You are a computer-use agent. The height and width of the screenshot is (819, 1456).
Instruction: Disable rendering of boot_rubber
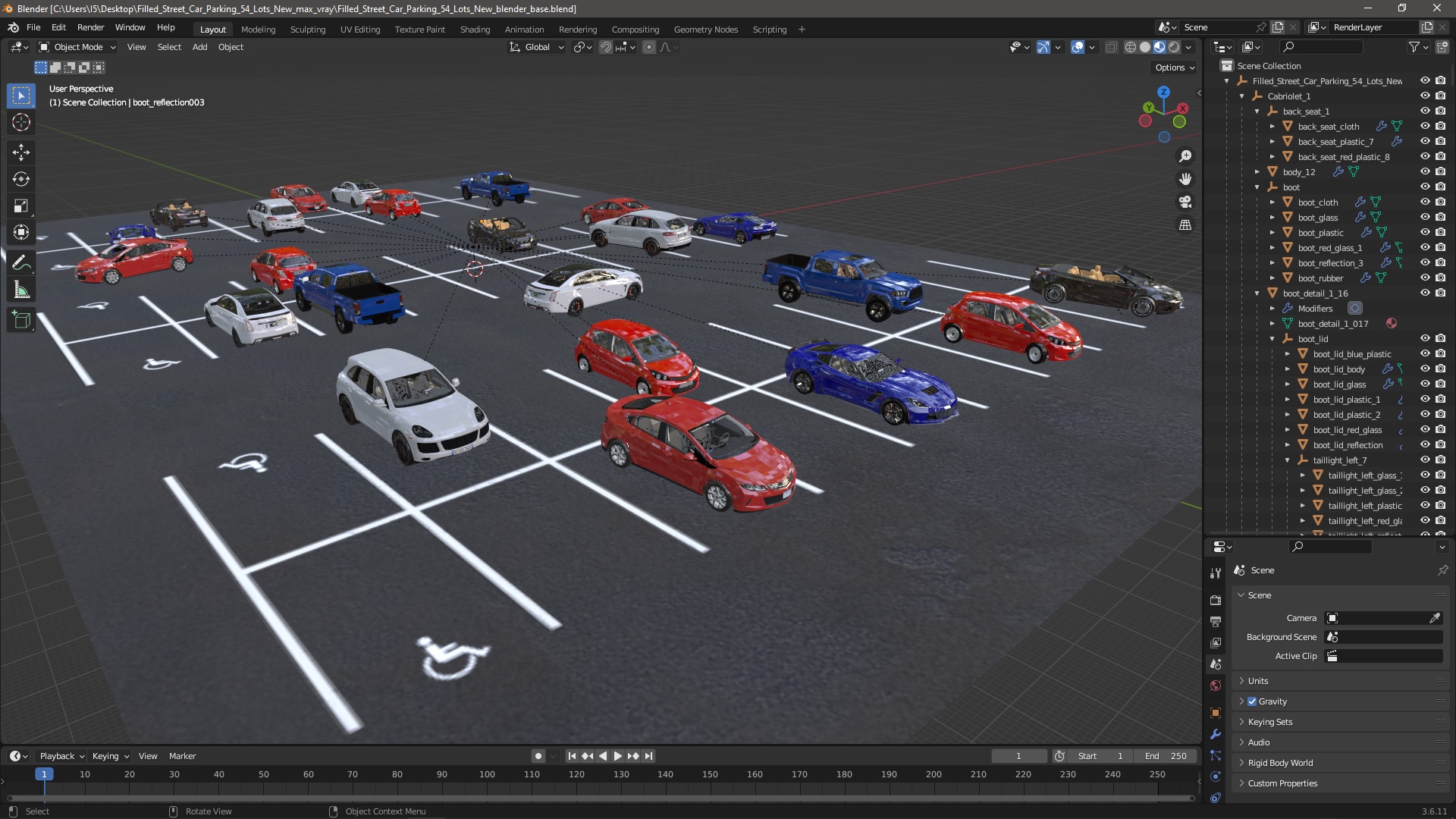(1440, 278)
